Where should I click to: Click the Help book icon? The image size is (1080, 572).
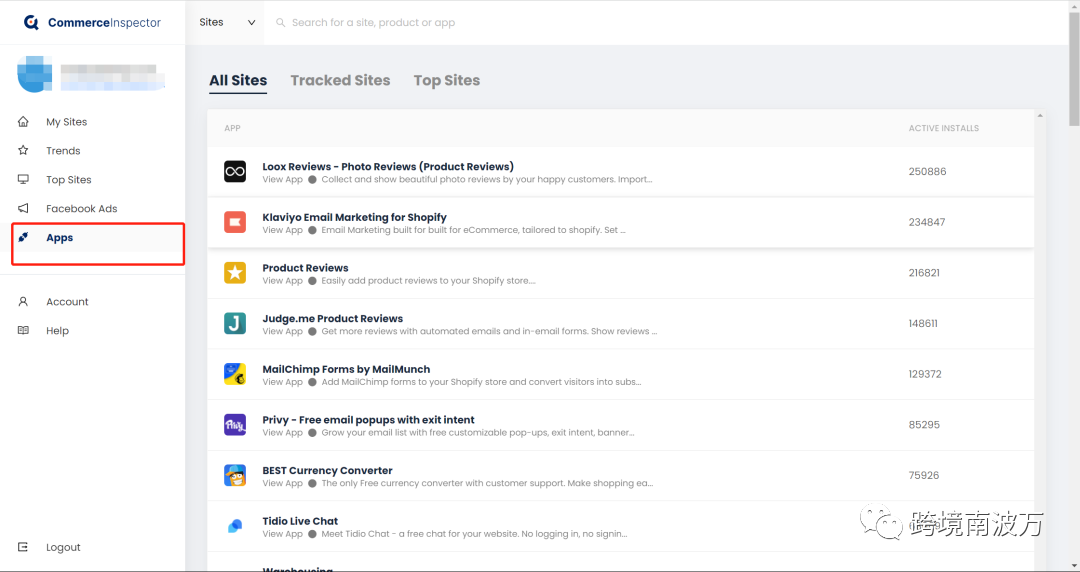click(23, 330)
